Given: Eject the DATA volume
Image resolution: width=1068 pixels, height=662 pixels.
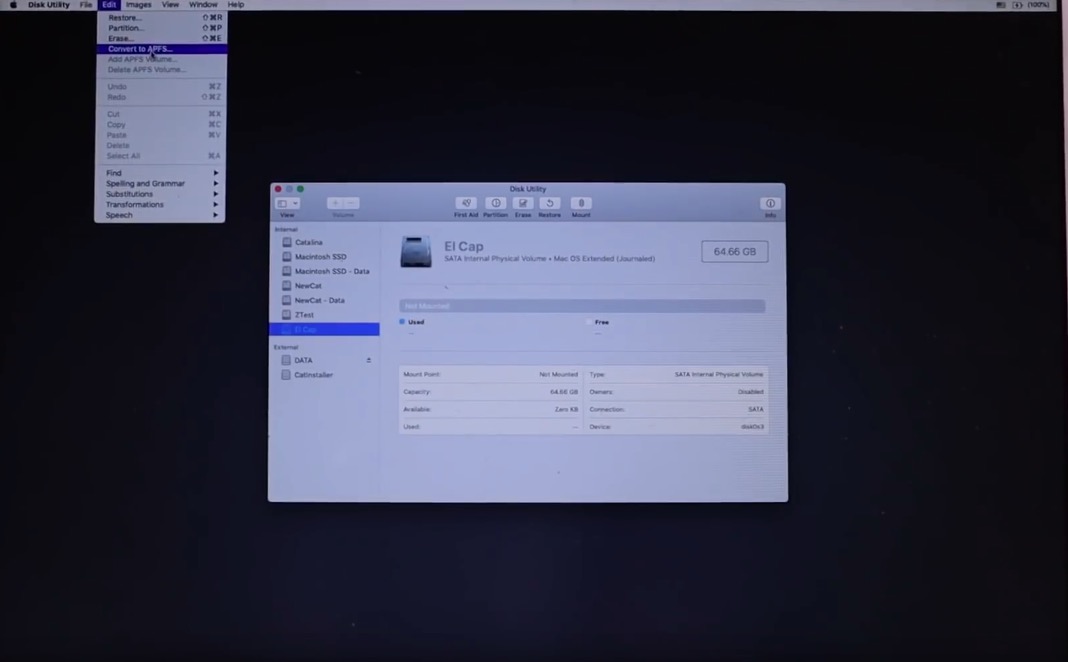Looking at the screenshot, I should pos(368,360).
